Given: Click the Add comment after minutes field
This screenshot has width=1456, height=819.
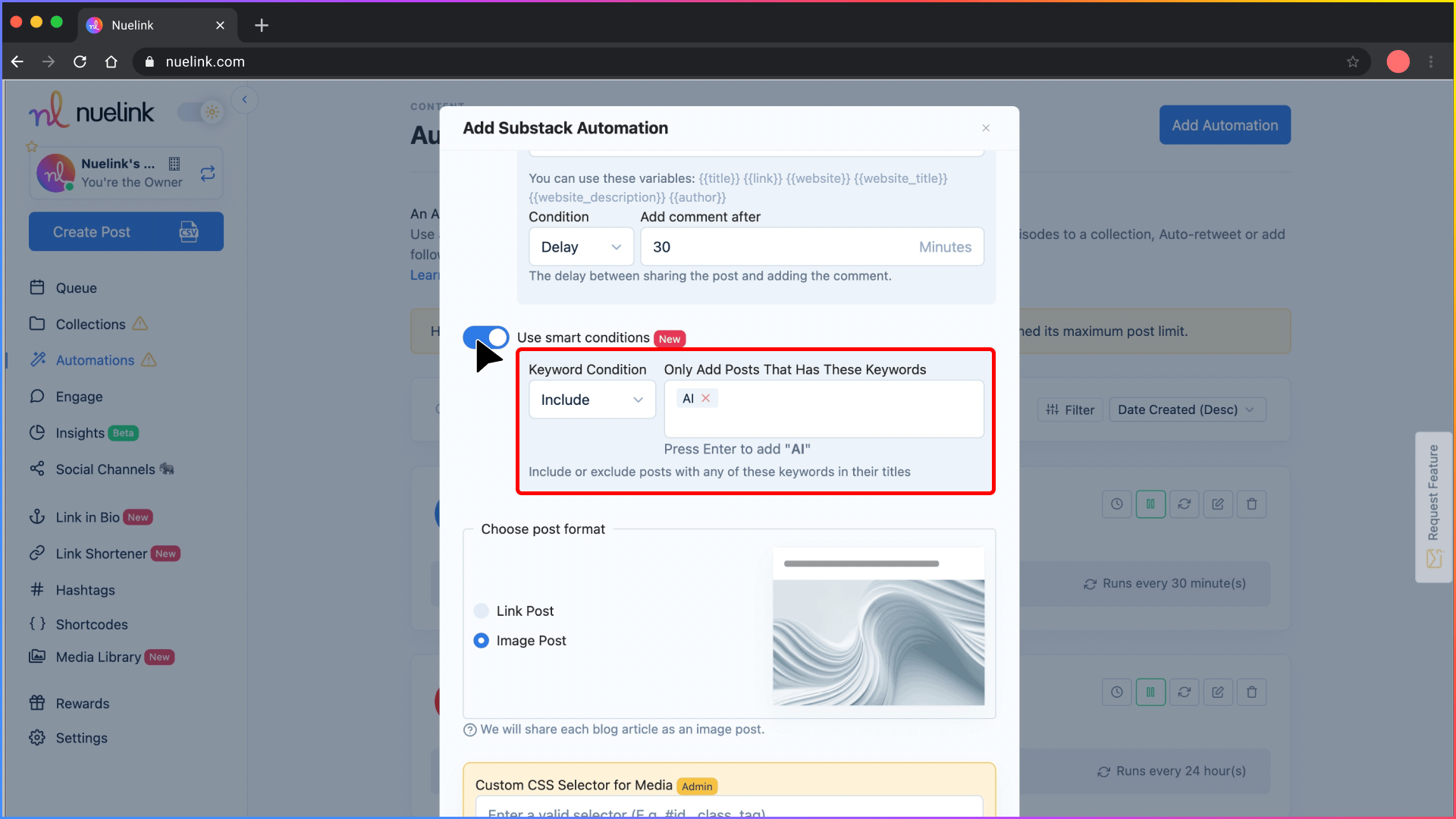Looking at the screenshot, I should coord(812,247).
